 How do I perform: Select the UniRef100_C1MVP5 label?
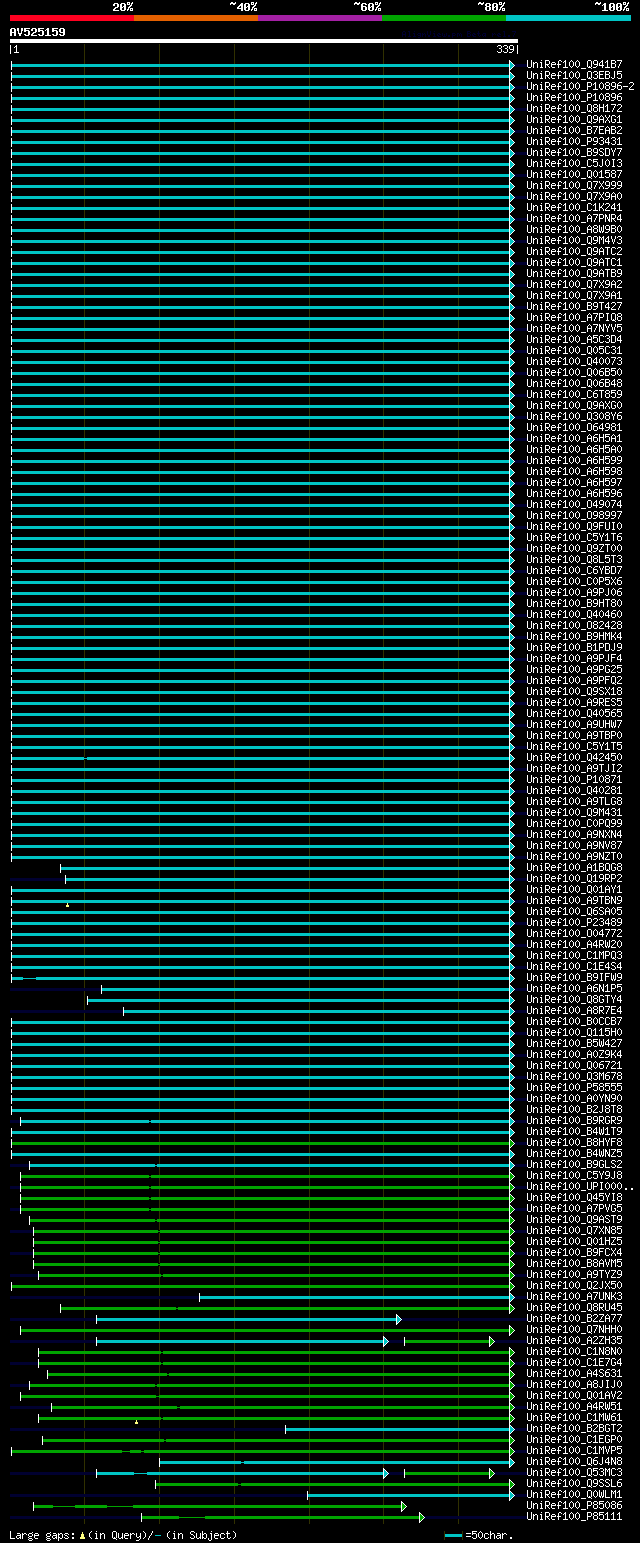pos(573,1450)
